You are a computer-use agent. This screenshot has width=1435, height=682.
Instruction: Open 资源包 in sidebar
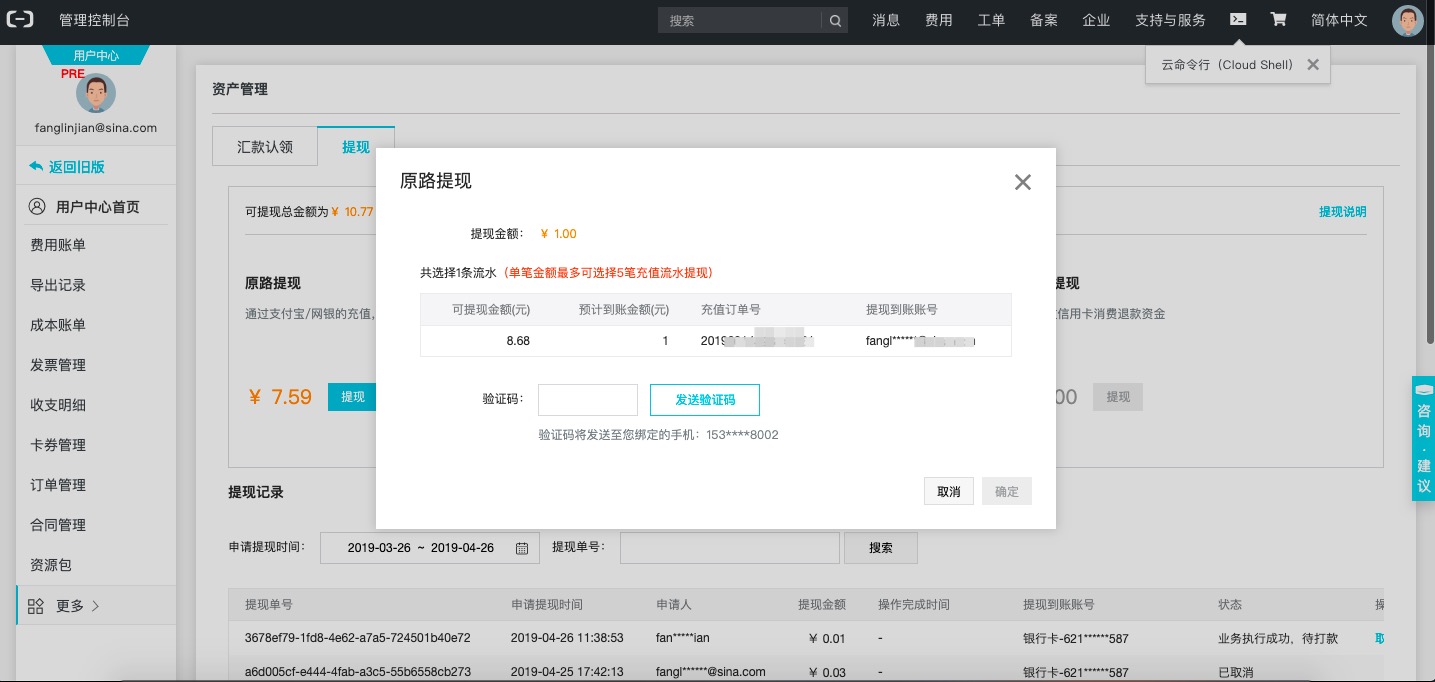(x=51, y=565)
